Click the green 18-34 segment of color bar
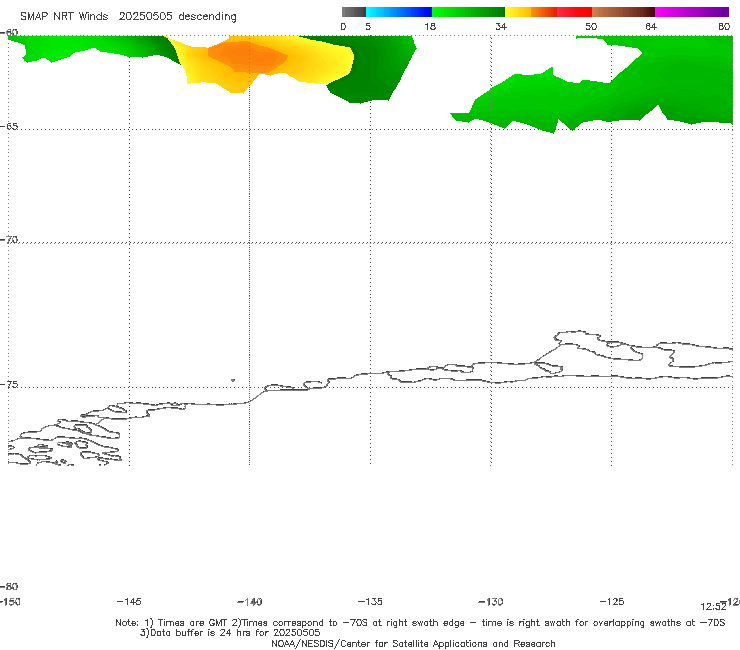Screen dimensions: 740x650 pyautogui.click(x=468, y=12)
